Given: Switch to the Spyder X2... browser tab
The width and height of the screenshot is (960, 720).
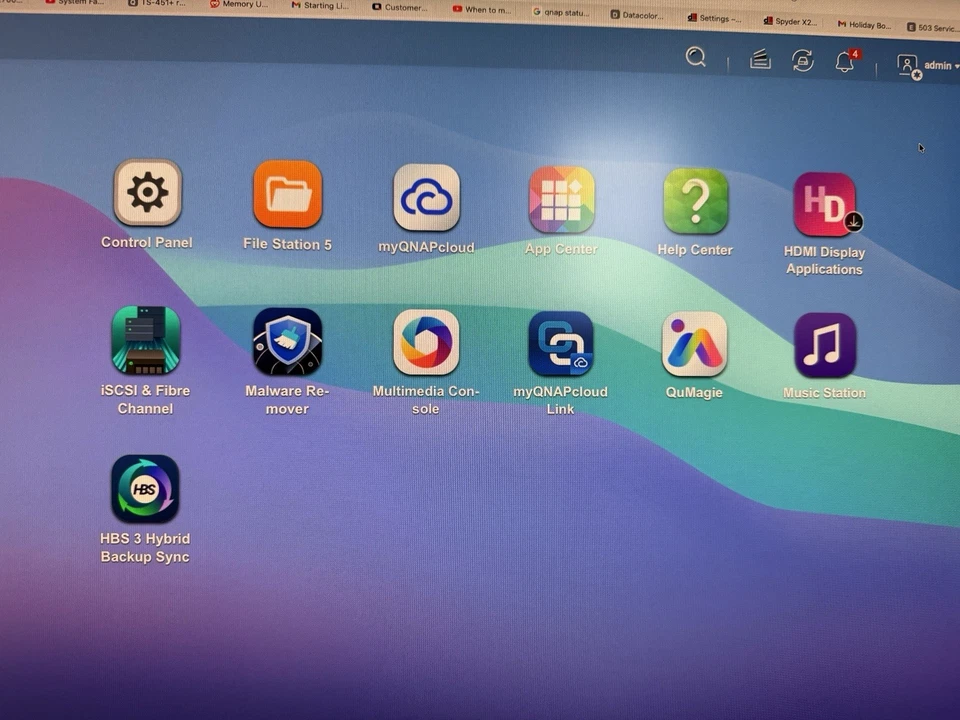Looking at the screenshot, I should [790, 21].
